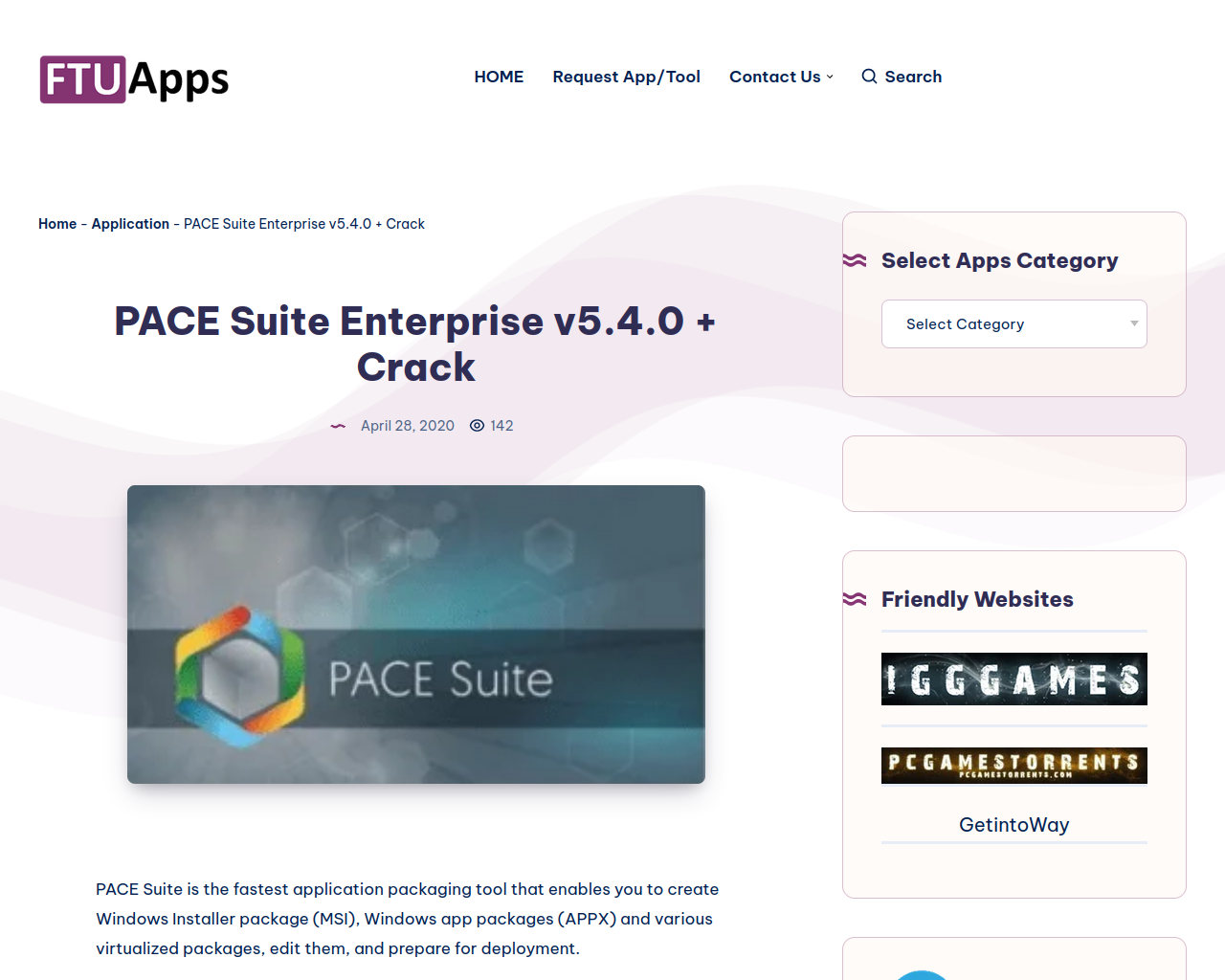Viewport: 1225px width, 980px height.
Task: Click the PACE Suite Enterprise v5.4.0 title
Action: click(x=415, y=345)
